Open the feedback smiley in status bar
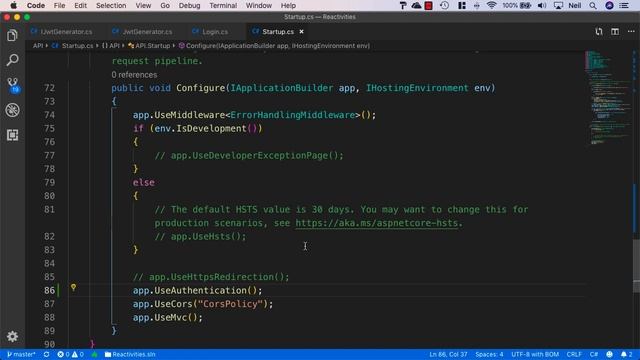 (x=609, y=354)
